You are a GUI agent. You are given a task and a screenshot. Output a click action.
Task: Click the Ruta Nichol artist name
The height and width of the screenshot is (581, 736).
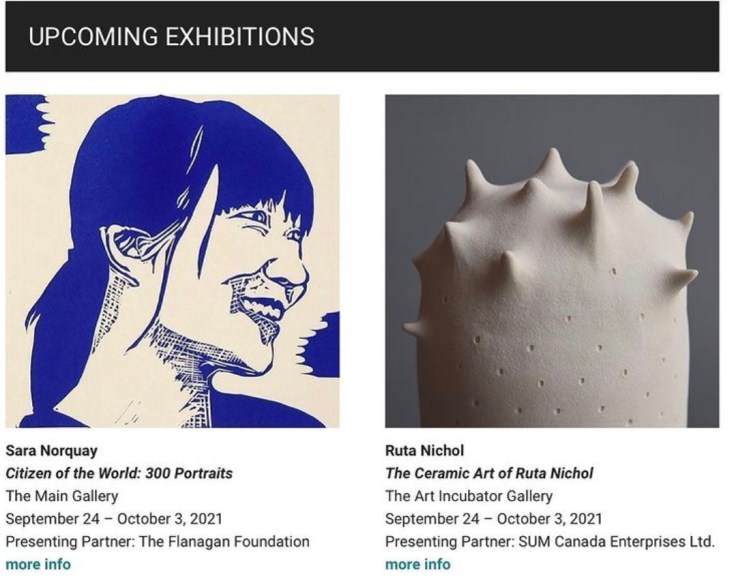click(x=423, y=450)
